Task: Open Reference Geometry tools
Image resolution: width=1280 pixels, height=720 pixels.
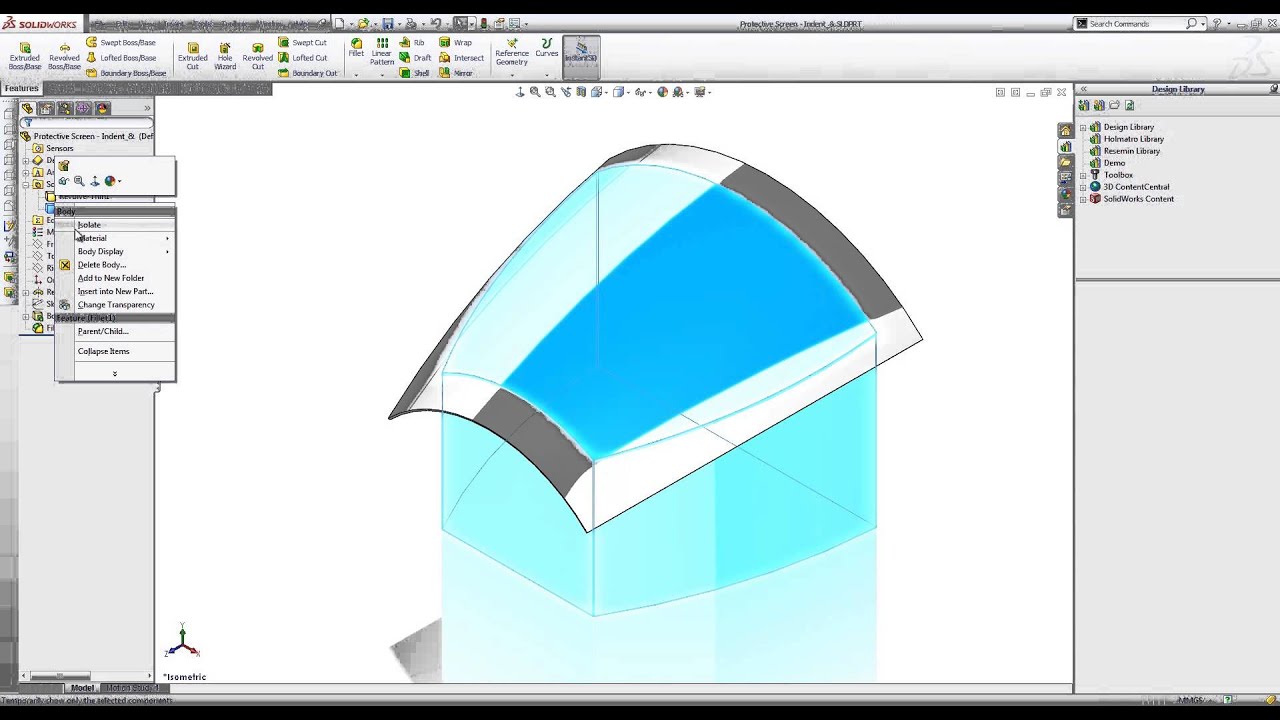Action: (x=512, y=52)
